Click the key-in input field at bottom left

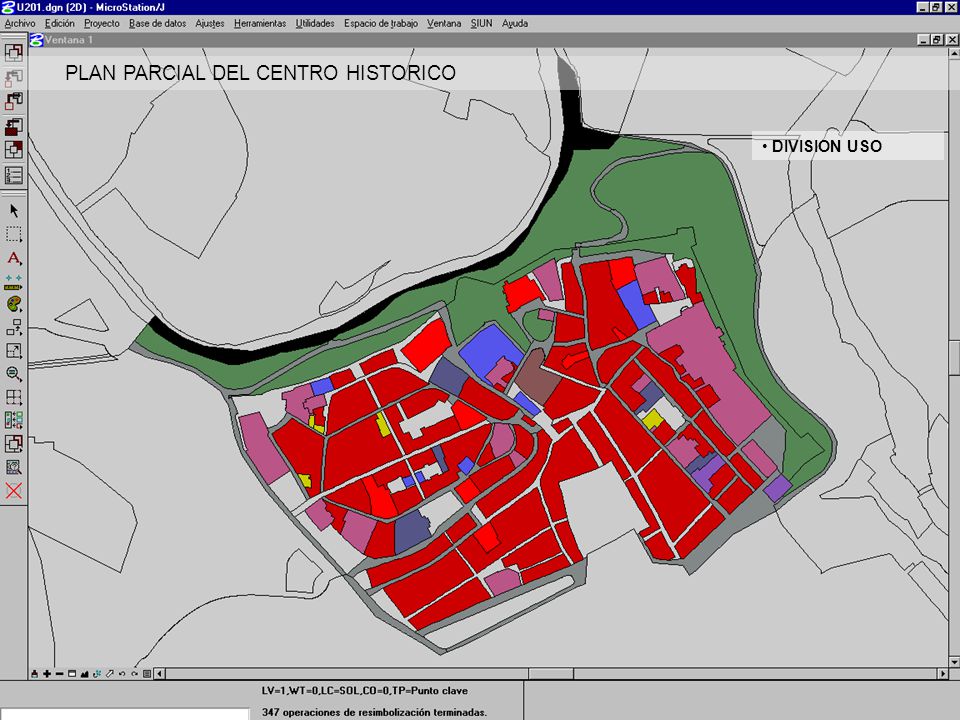(125, 714)
